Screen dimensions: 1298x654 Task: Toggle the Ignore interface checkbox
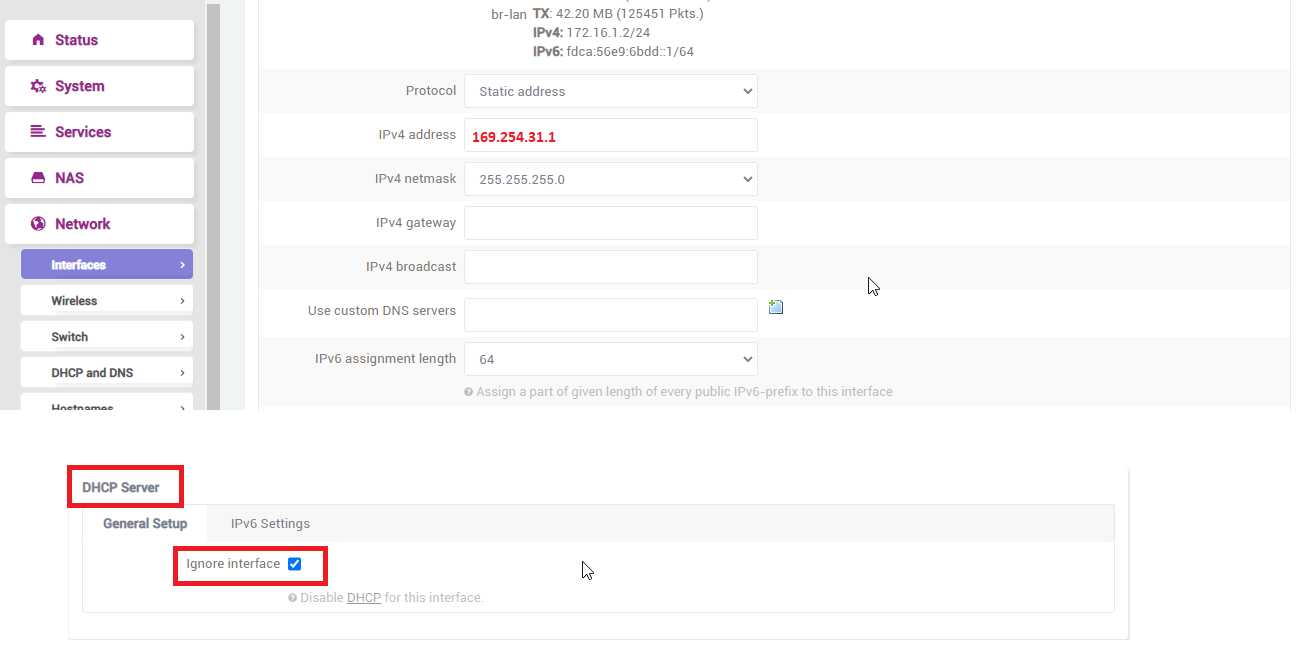(x=294, y=564)
